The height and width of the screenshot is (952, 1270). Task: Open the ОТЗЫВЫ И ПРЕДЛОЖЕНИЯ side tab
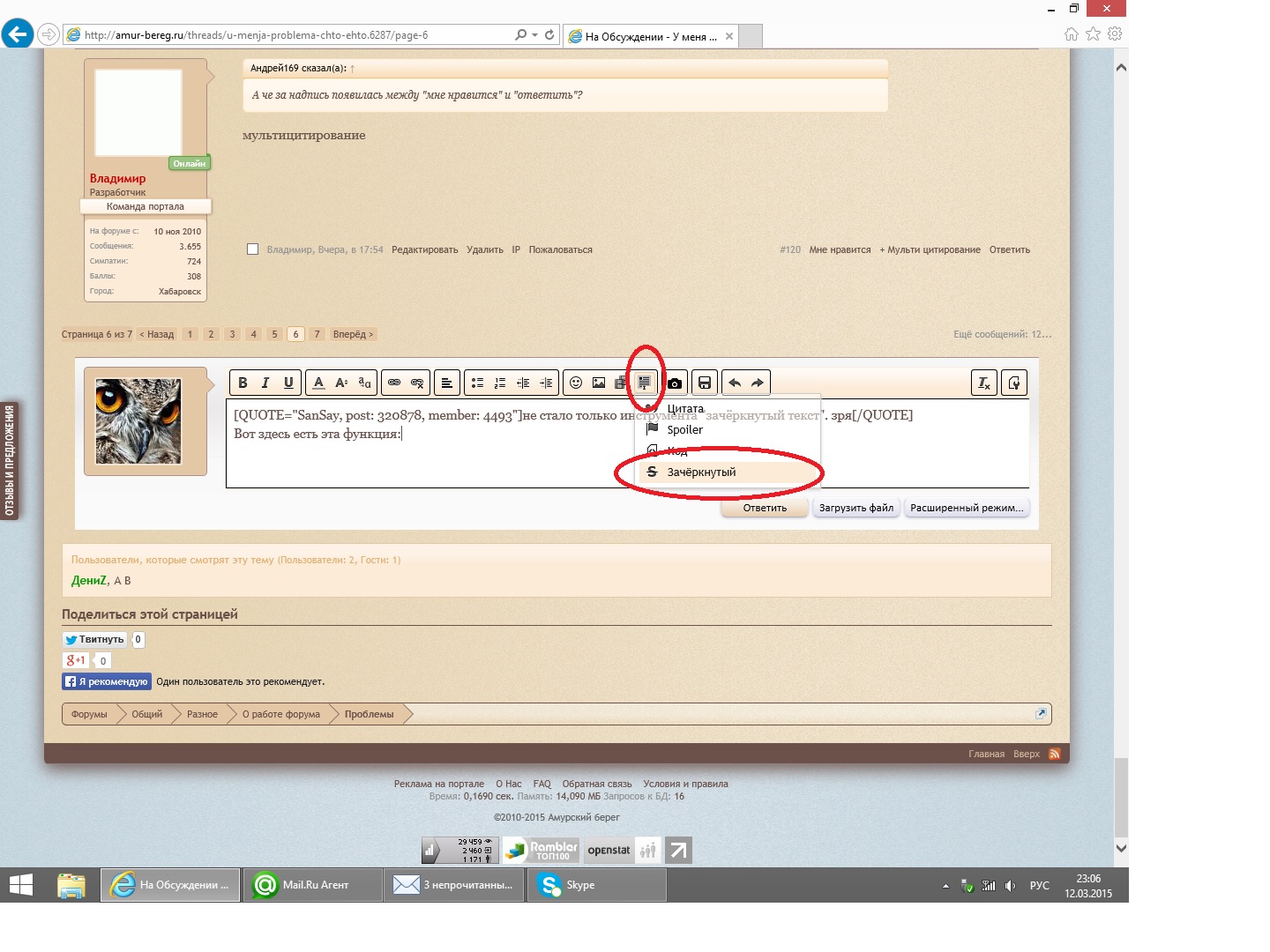10,461
